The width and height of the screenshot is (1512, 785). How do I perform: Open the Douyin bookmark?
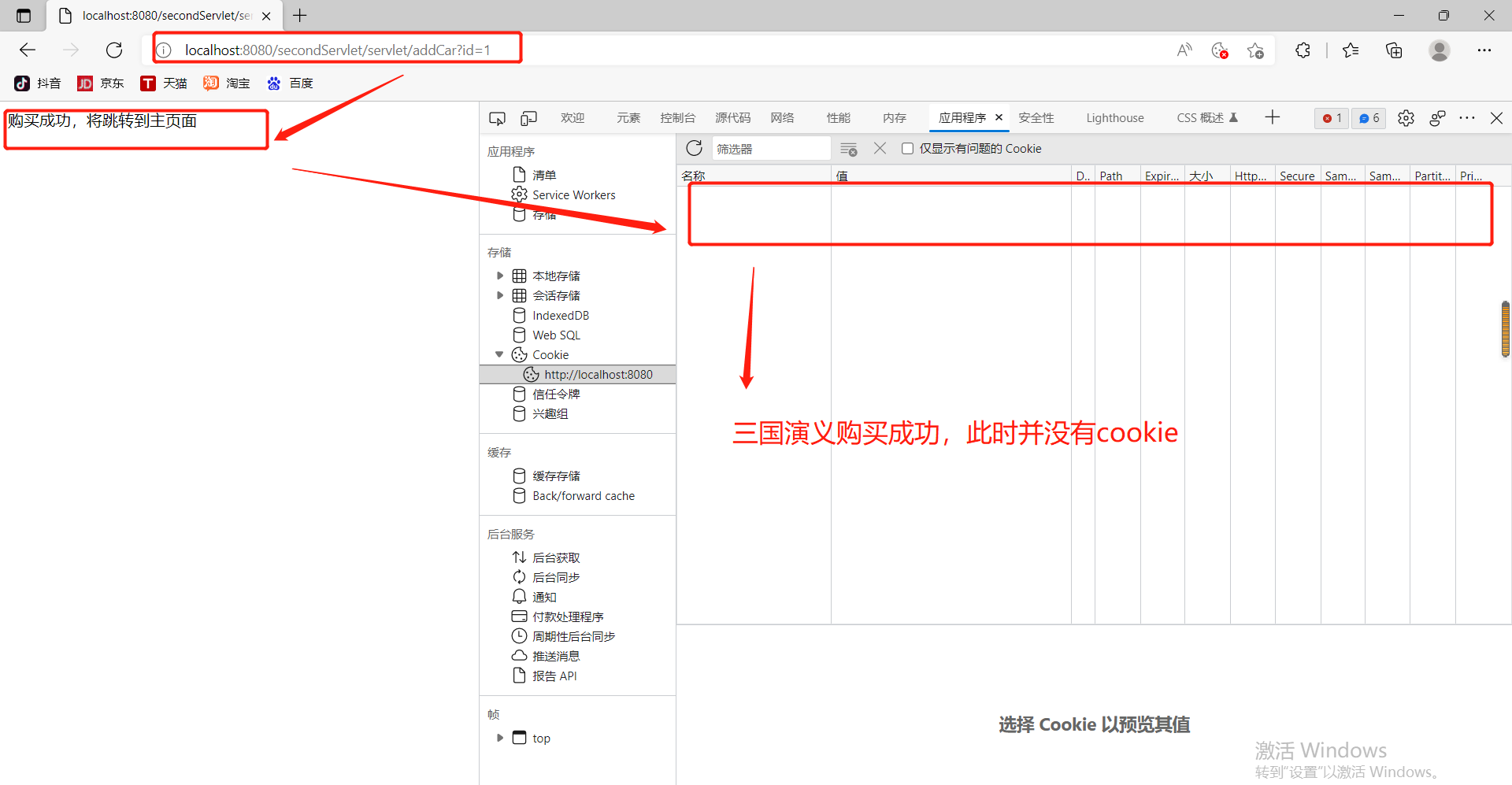(x=38, y=83)
